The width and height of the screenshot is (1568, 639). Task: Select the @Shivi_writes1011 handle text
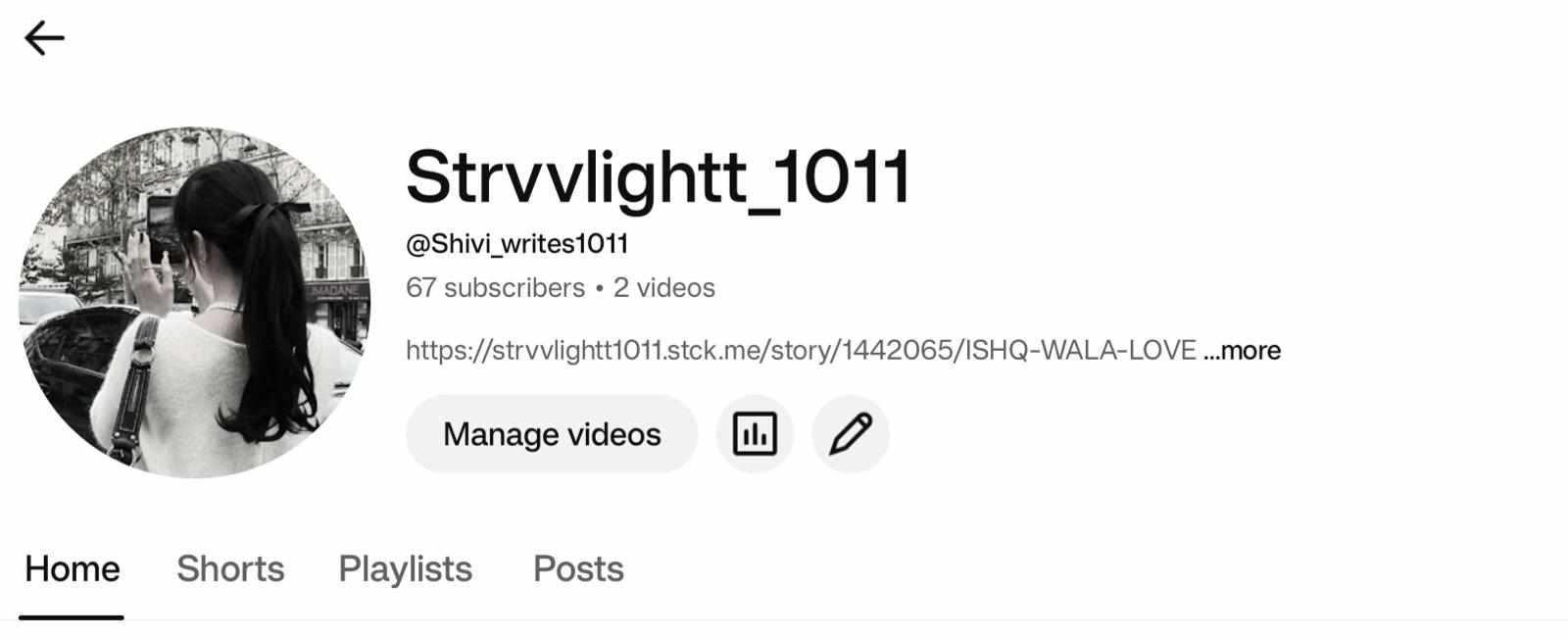(x=517, y=244)
